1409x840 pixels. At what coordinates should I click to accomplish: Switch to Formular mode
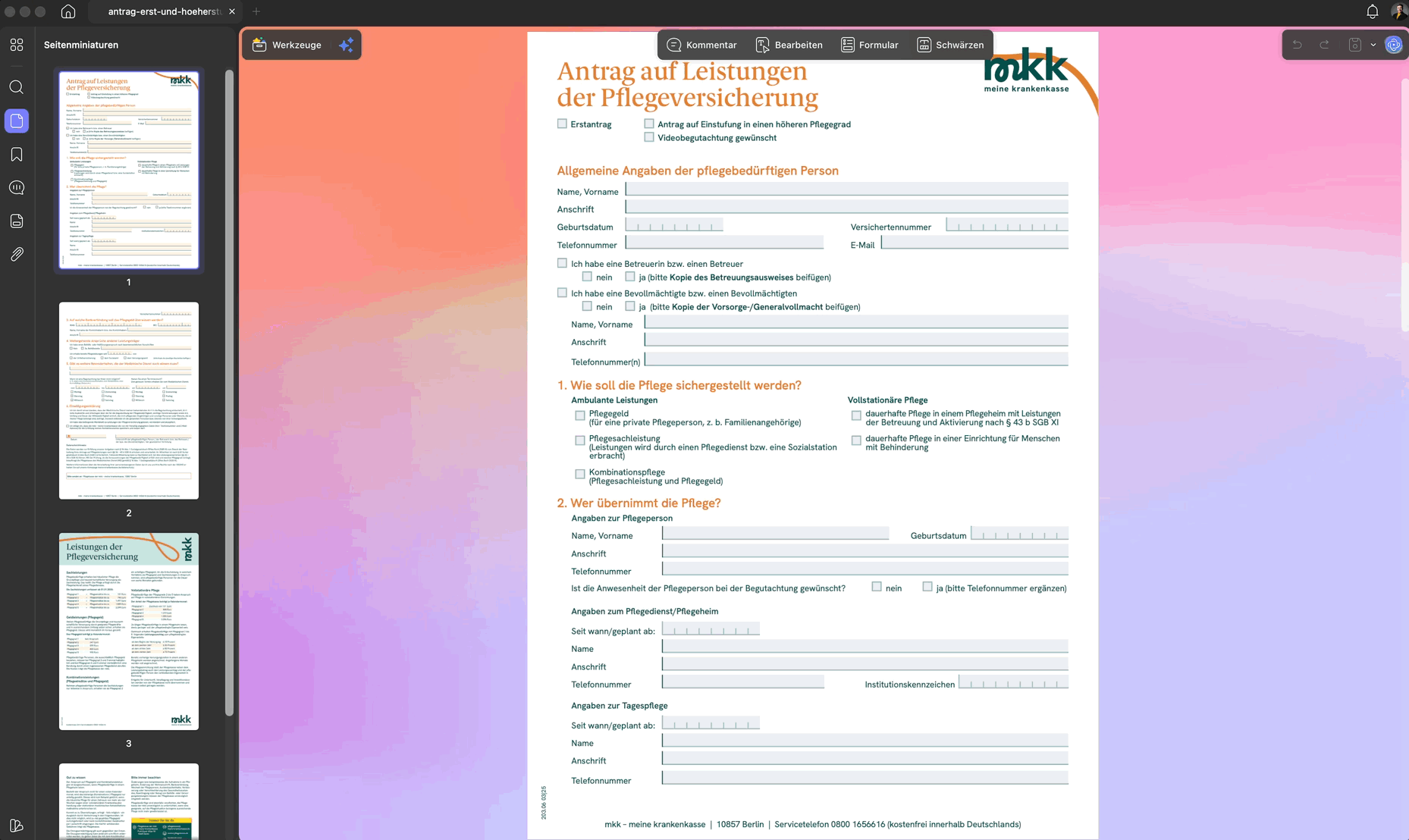870,45
